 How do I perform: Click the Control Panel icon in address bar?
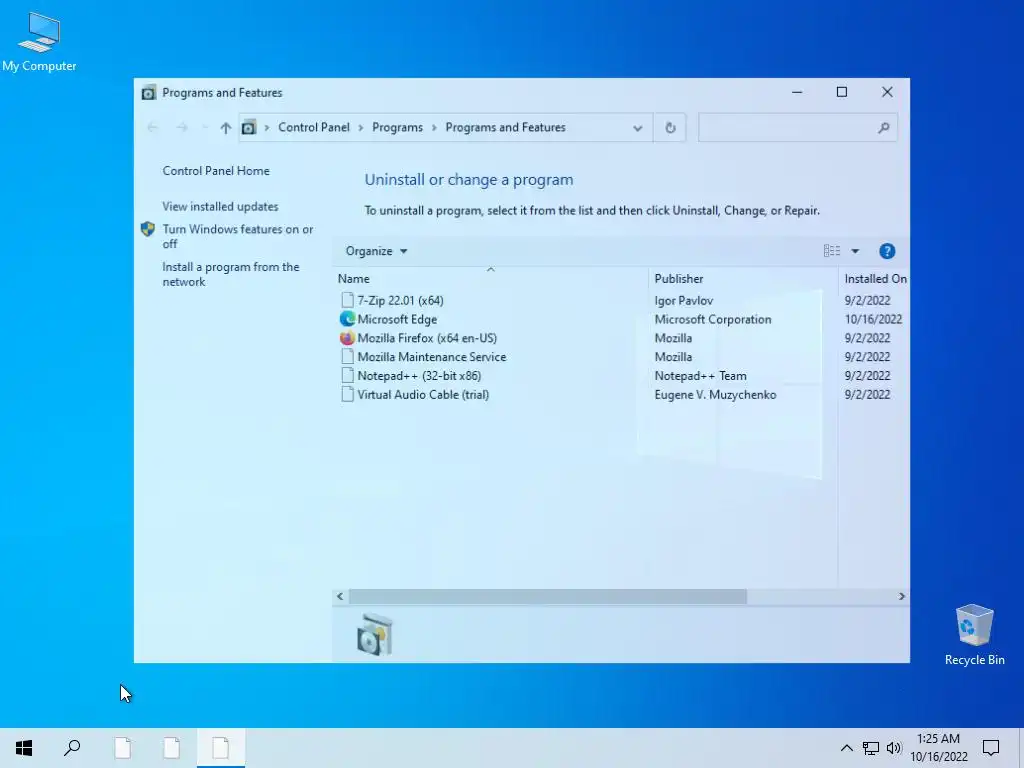click(x=249, y=128)
